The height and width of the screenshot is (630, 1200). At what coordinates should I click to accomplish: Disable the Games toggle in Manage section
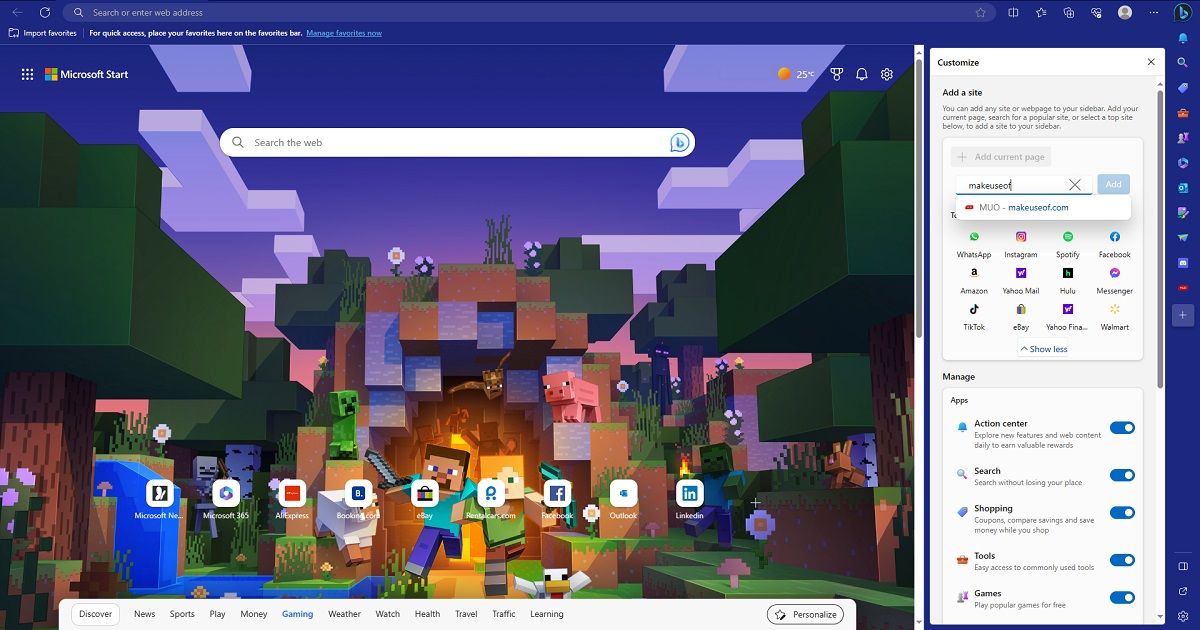[x=1123, y=597]
